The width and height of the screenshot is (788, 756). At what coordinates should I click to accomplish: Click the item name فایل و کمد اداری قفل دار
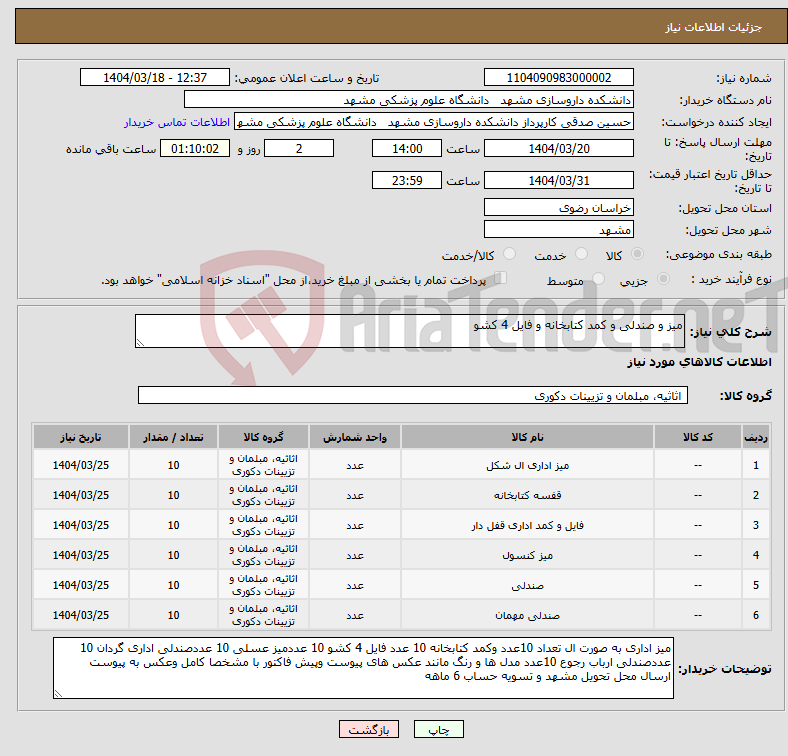527,525
